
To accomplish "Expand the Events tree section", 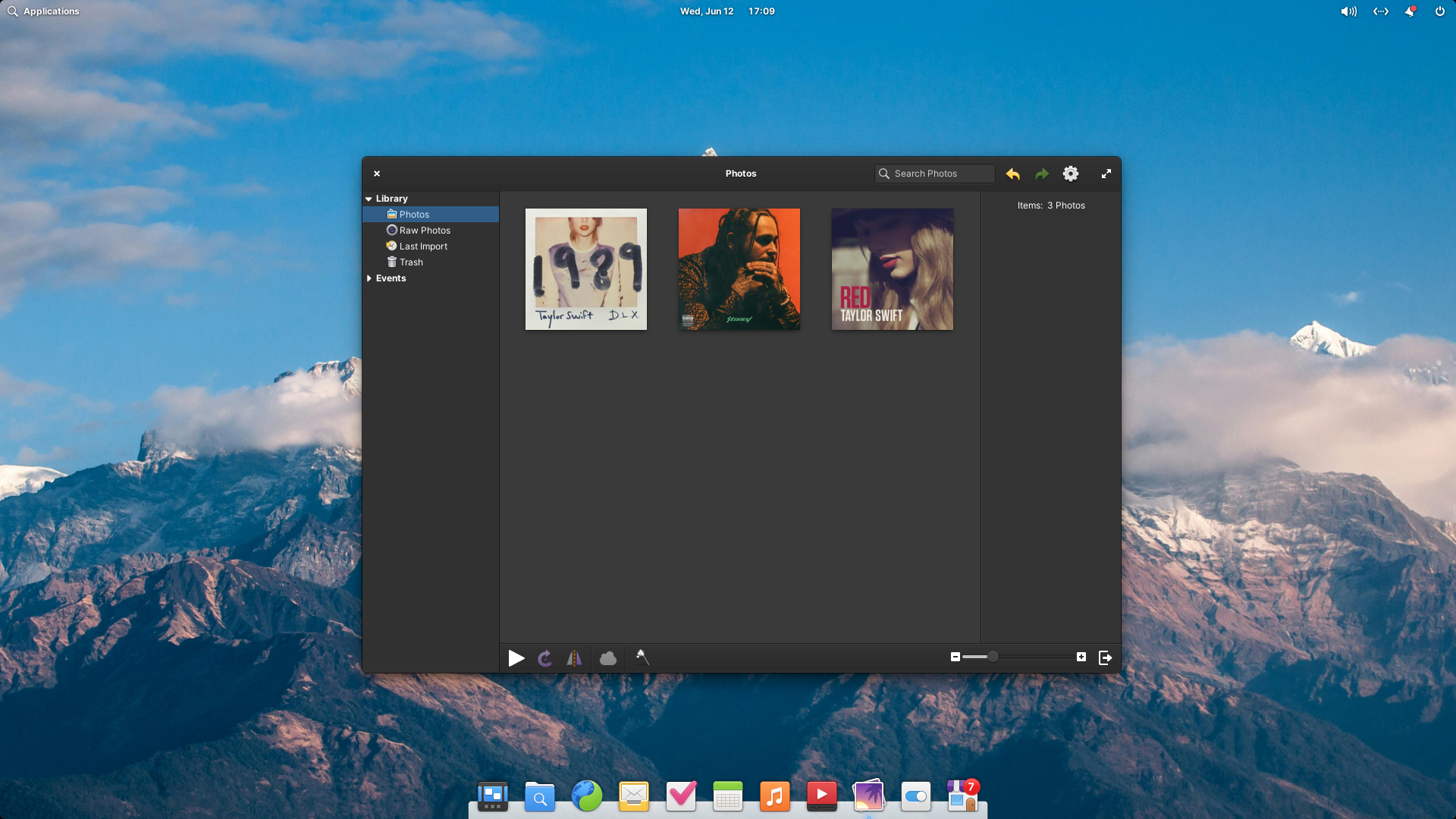I will [x=369, y=278].
